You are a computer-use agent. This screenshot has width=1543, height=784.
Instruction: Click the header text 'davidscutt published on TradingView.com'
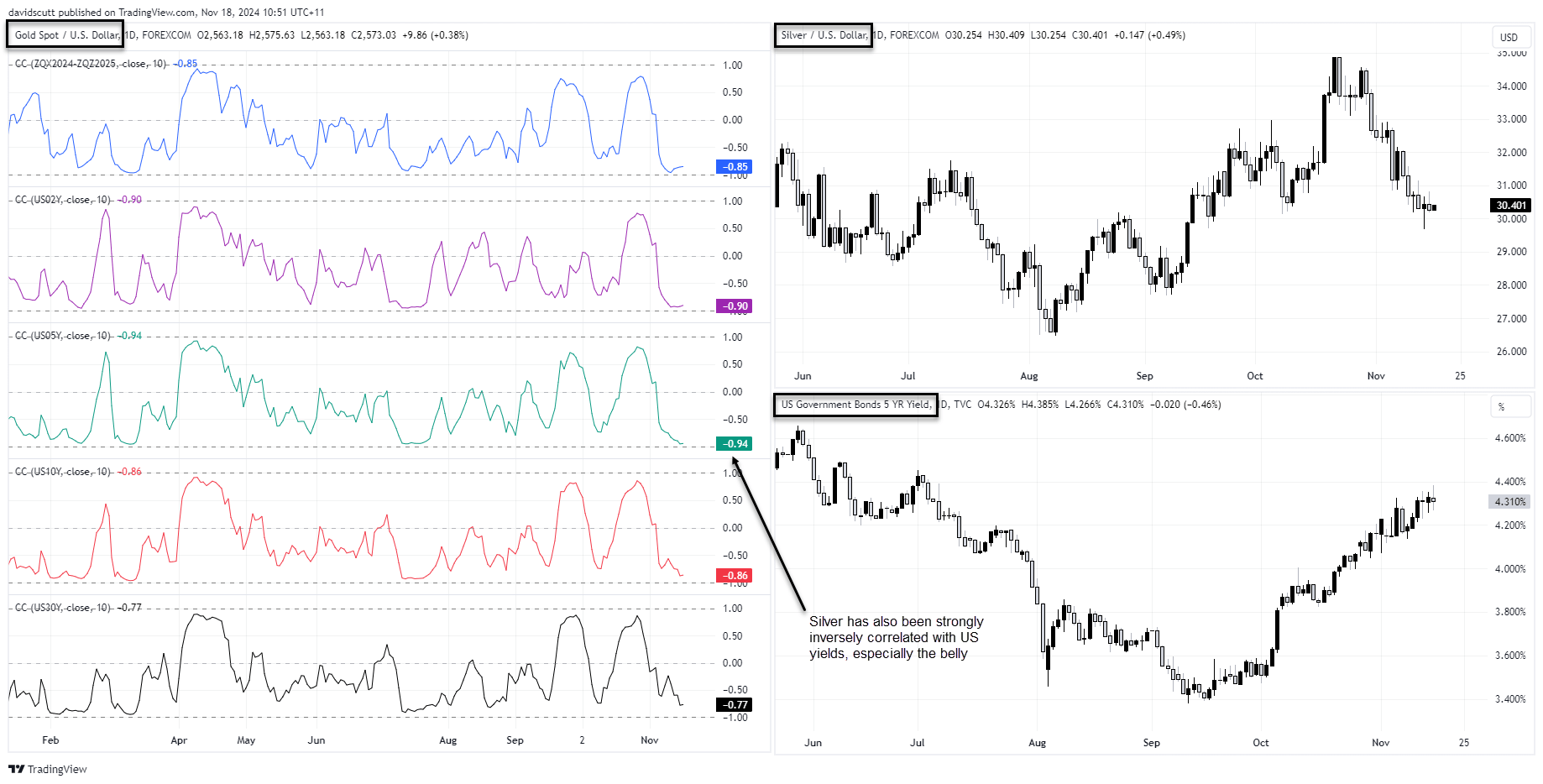(102, 13)
